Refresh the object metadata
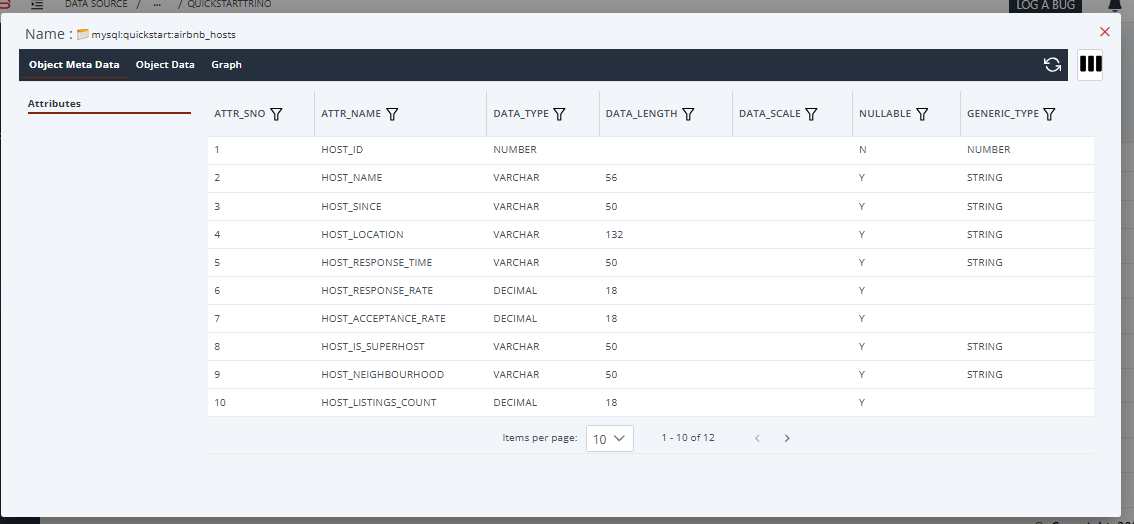 tap(1052, 65)
